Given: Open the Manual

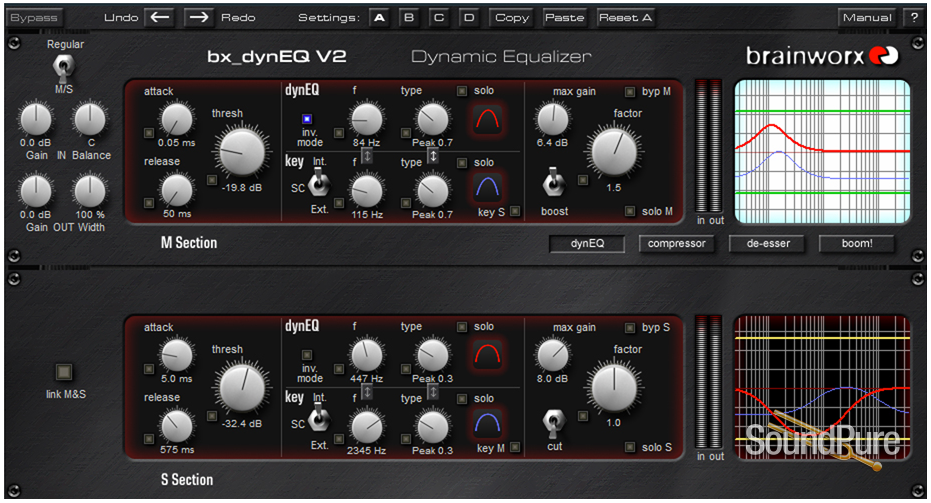Looking at the screenshot, I should point(867,17).
